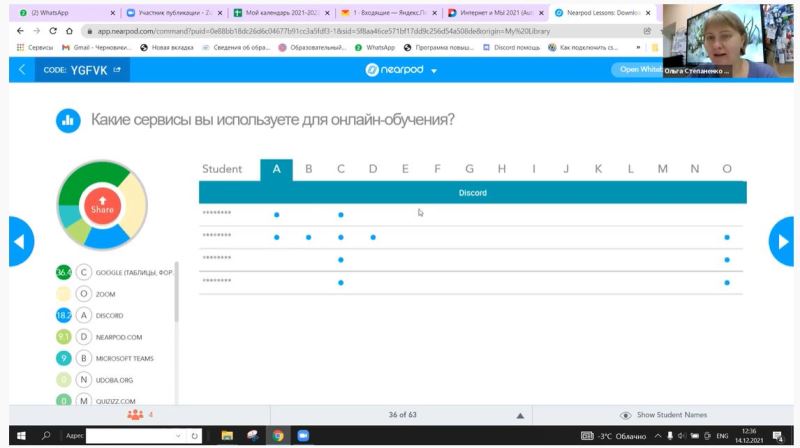Select the Discord legend item A
This screenshot has width=800, height=448.
tap(84, 315)
